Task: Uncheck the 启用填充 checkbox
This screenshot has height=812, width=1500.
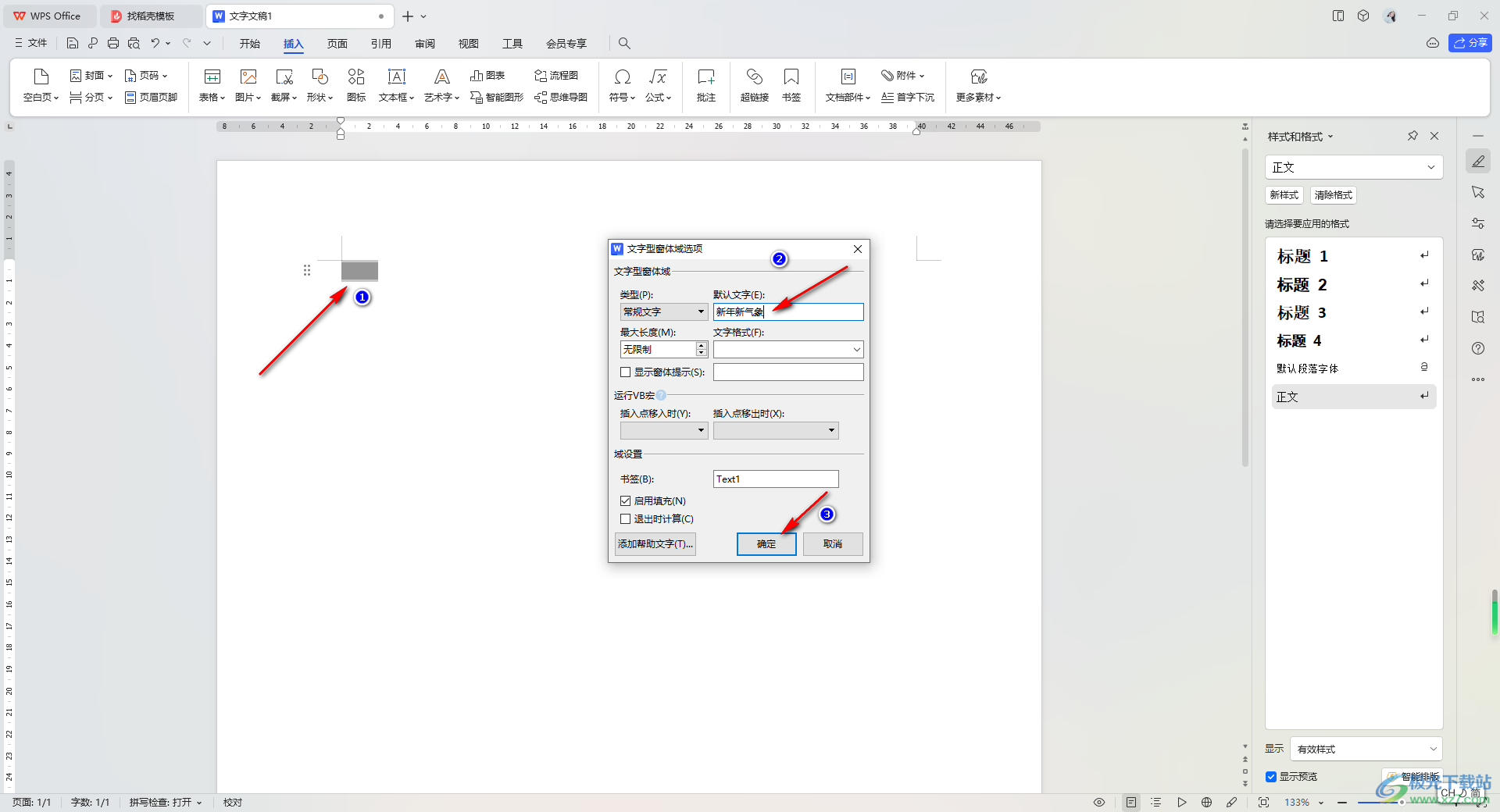Action: click(x=626, y=501)
